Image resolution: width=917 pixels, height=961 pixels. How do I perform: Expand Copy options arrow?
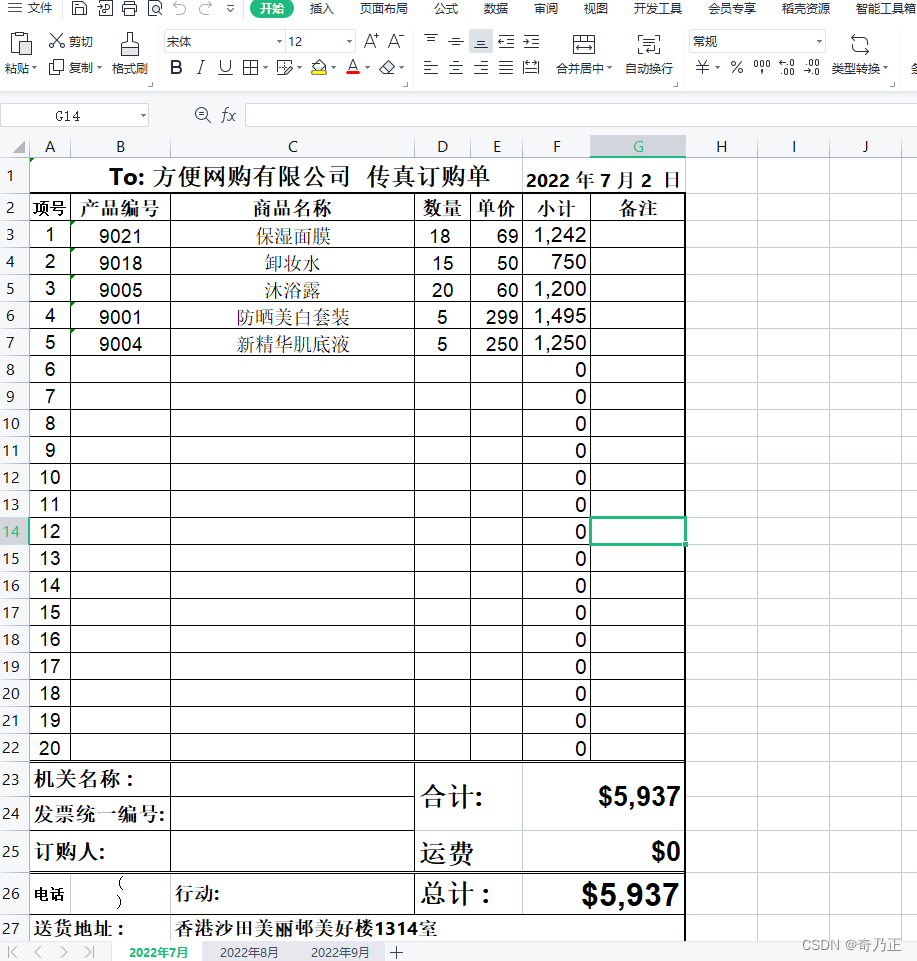pyautogui.click(x=99, y=68)
